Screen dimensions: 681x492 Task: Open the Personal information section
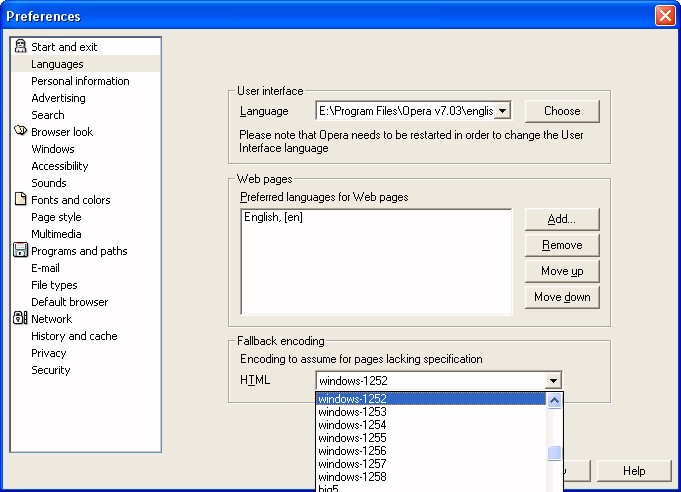click(80, 81)
